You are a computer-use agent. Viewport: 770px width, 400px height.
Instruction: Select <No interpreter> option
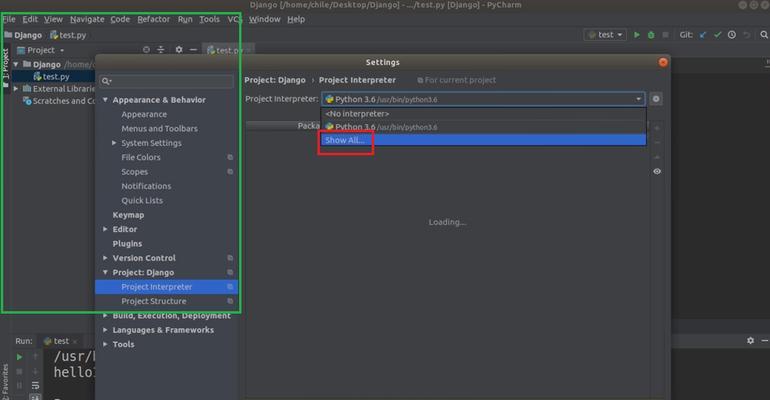pos(484,114)
